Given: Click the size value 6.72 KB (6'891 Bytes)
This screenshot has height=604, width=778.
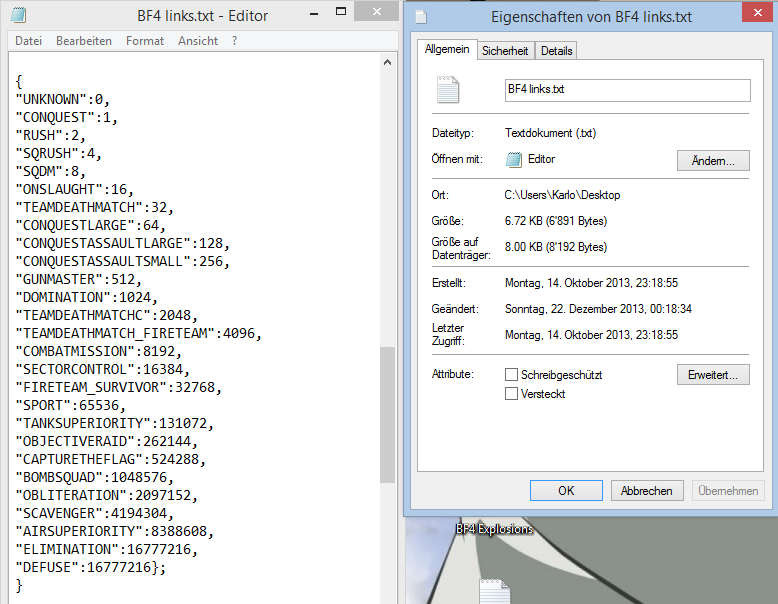Looking at the screenshot, I should tap(556, 221).
